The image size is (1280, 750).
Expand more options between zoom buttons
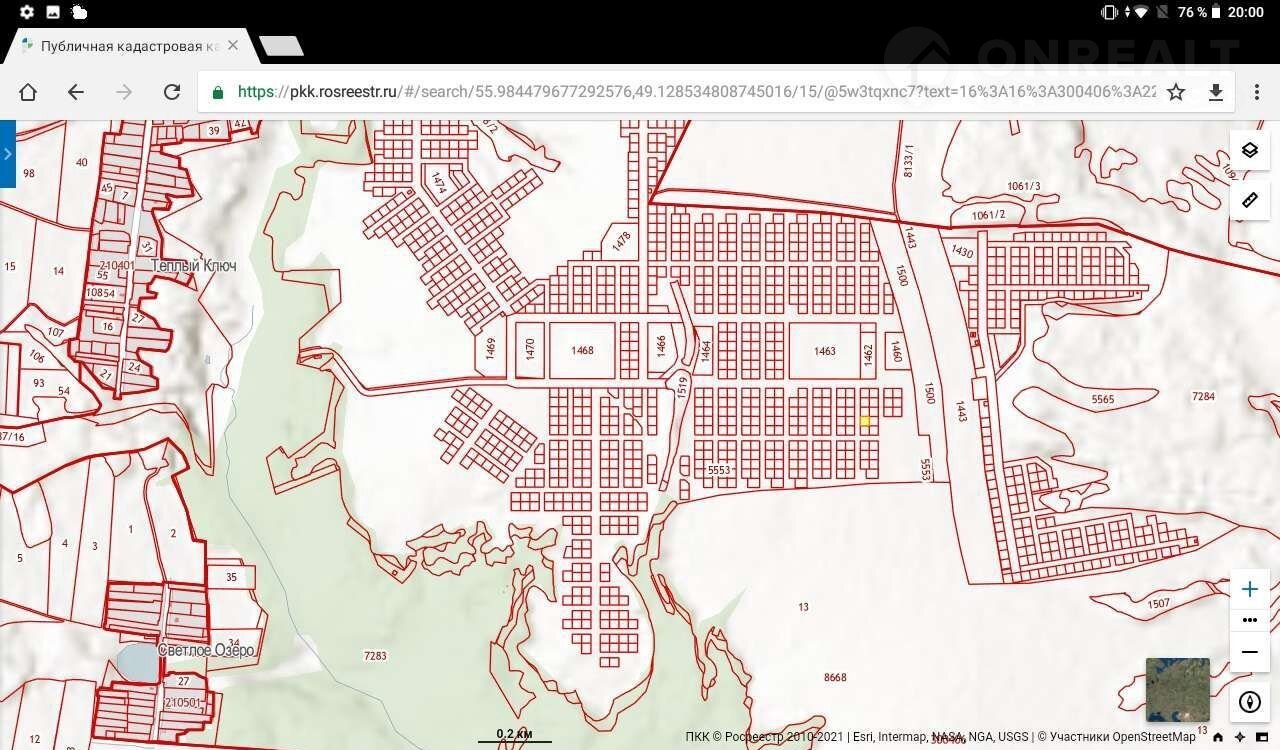pos(1249,620)
